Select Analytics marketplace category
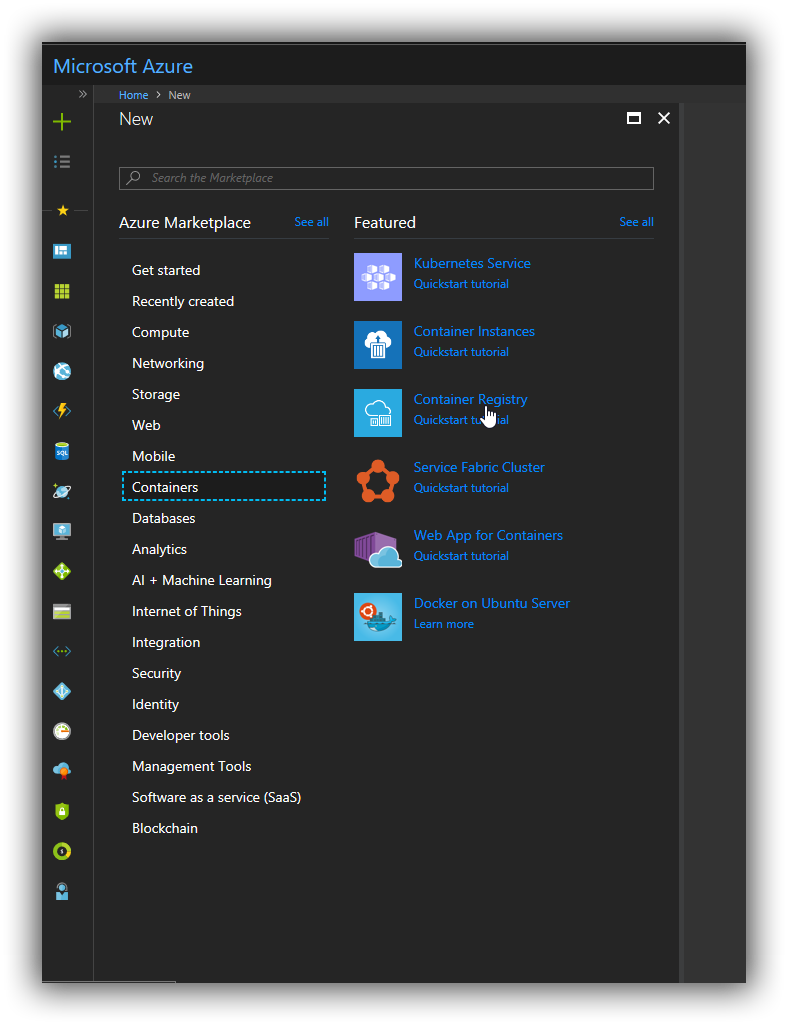Screen dimensions: 788x1025 (160, 549)
